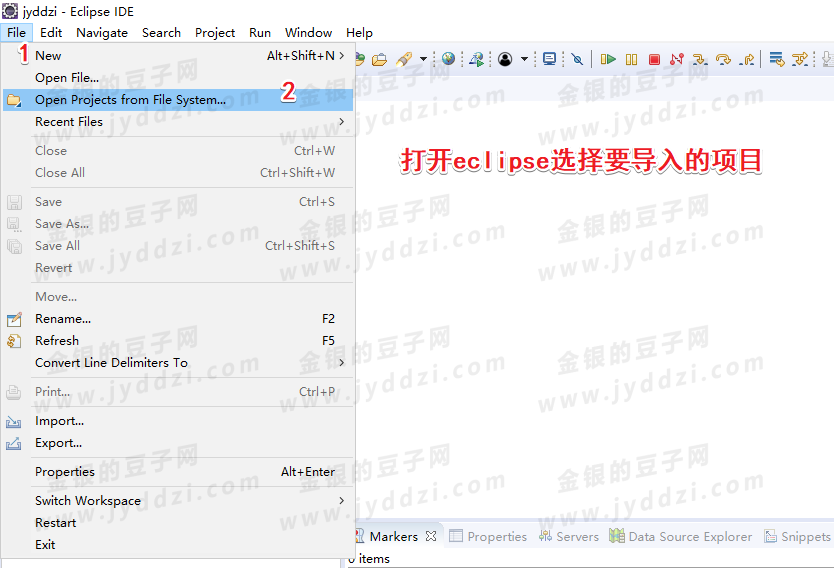Click the green Resume debug icon
The width and height of the screenshot is (834, 568).
[x=608, y=59]
